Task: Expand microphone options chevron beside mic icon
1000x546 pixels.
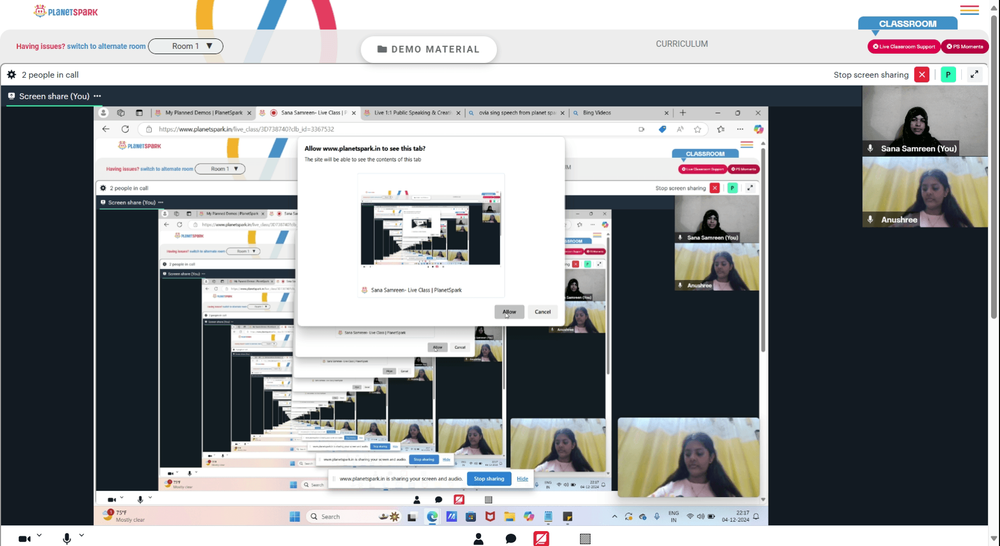Action: pos(81,535)
